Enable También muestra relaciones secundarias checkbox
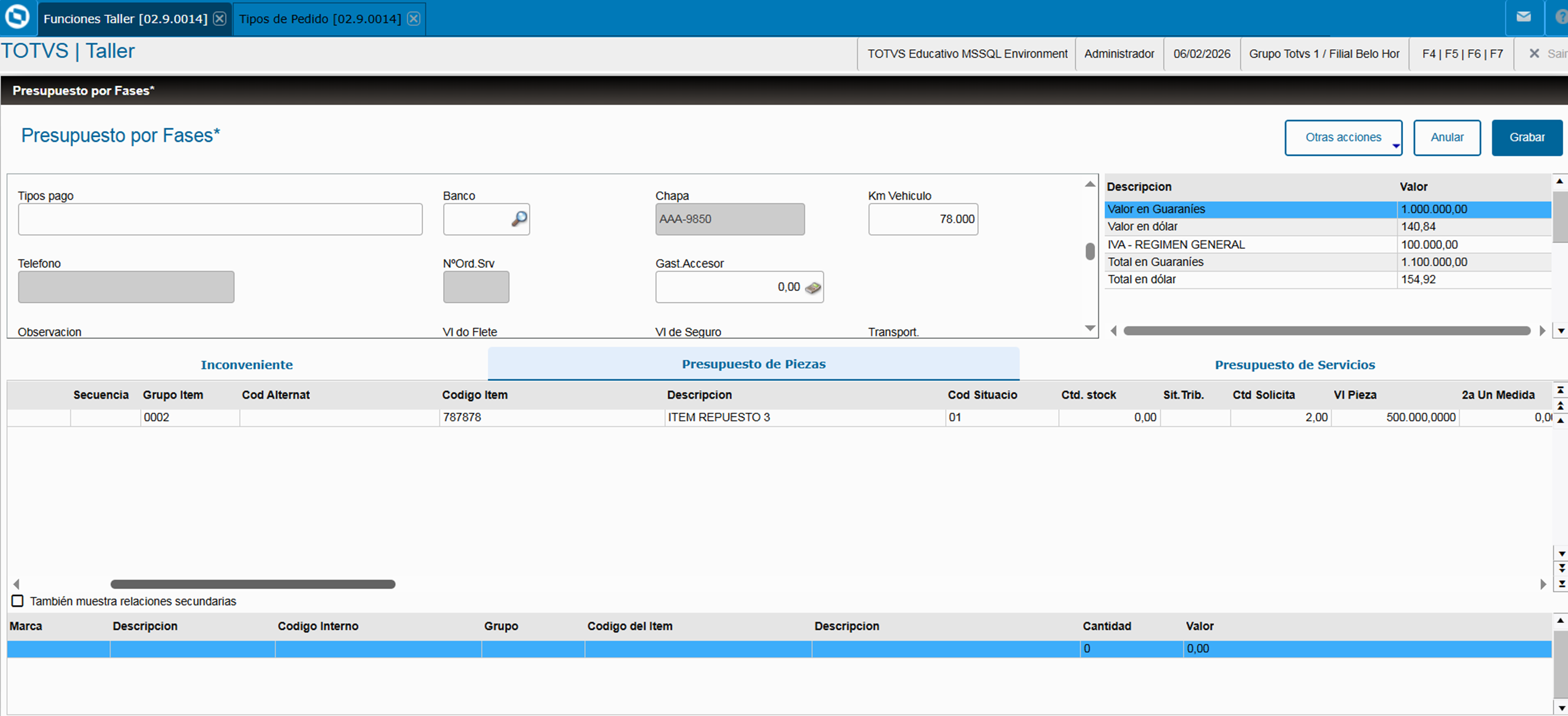The image size is (1568, 716). point(17,601)
